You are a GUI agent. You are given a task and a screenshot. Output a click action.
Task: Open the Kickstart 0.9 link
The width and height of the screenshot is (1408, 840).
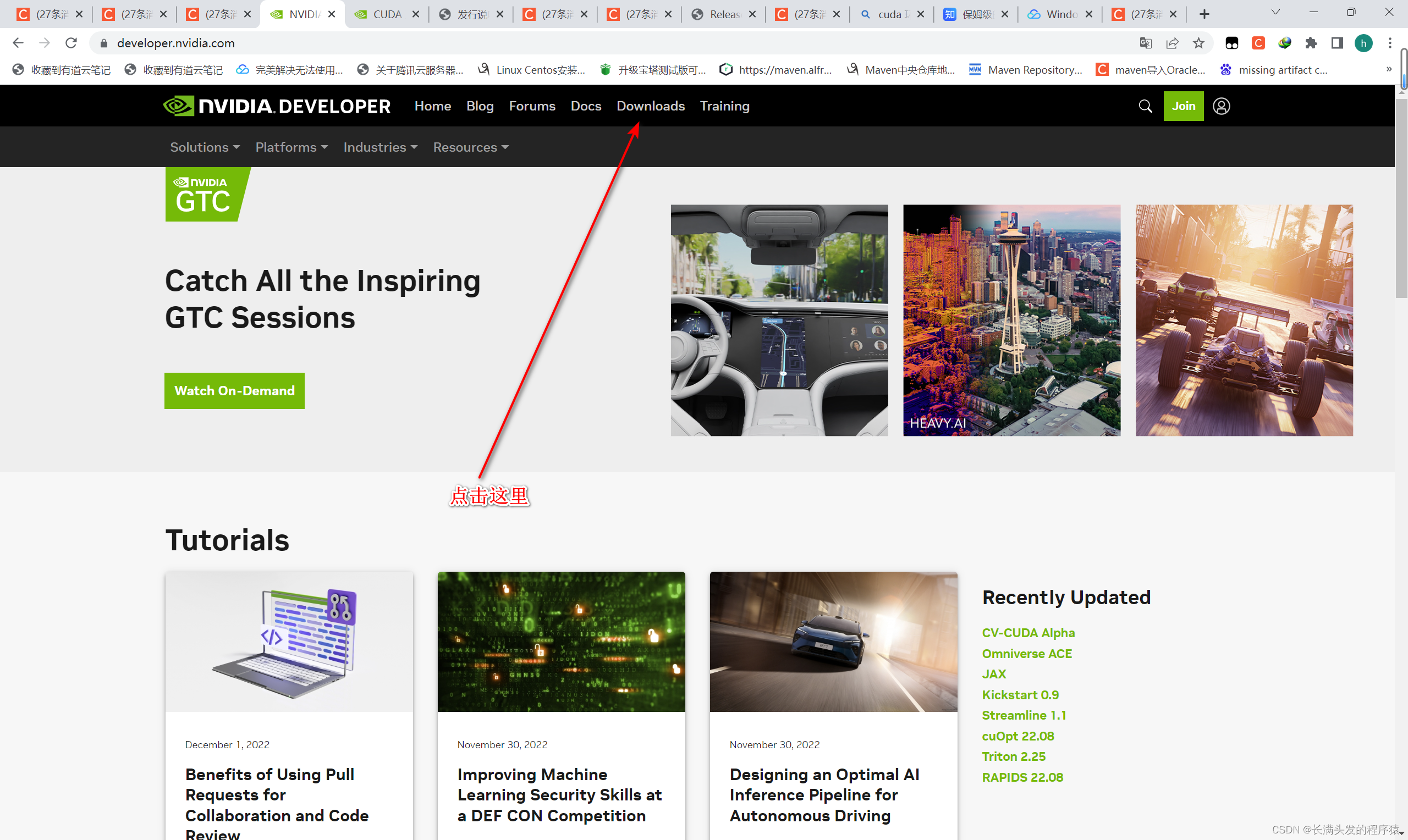(1020, 695)
